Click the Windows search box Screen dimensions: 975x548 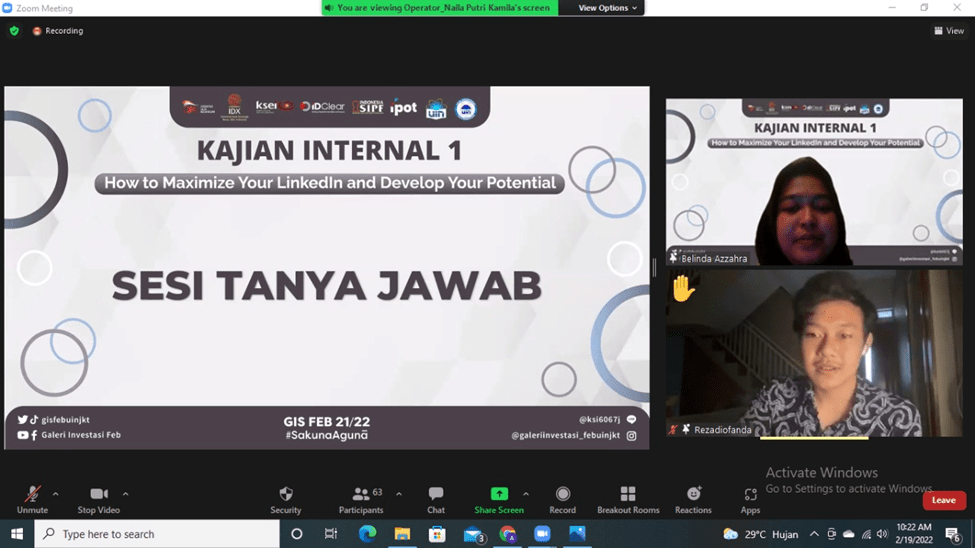point(160,534)
